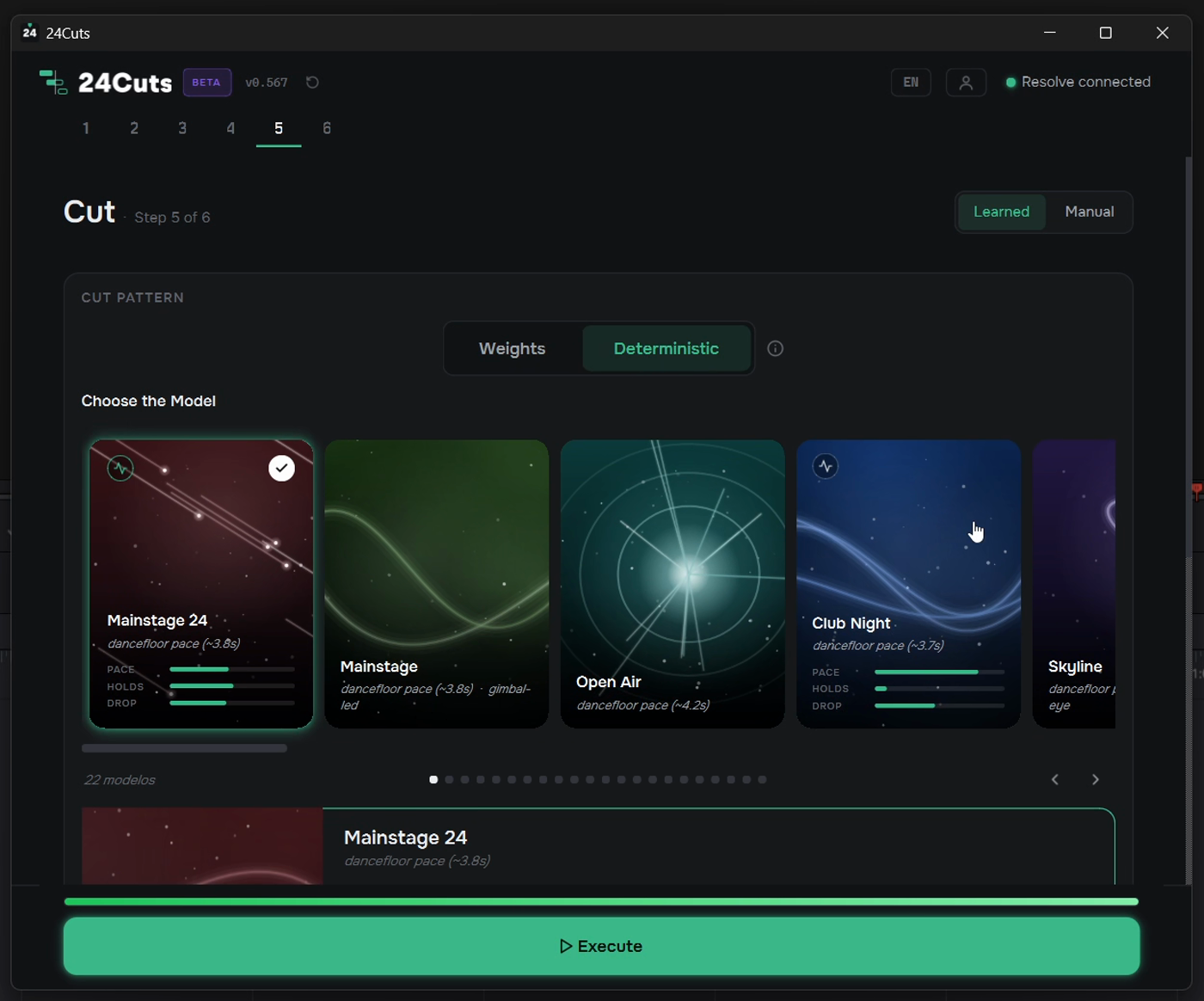
Task: Go to step 4 tab
Action: (230, 128)
